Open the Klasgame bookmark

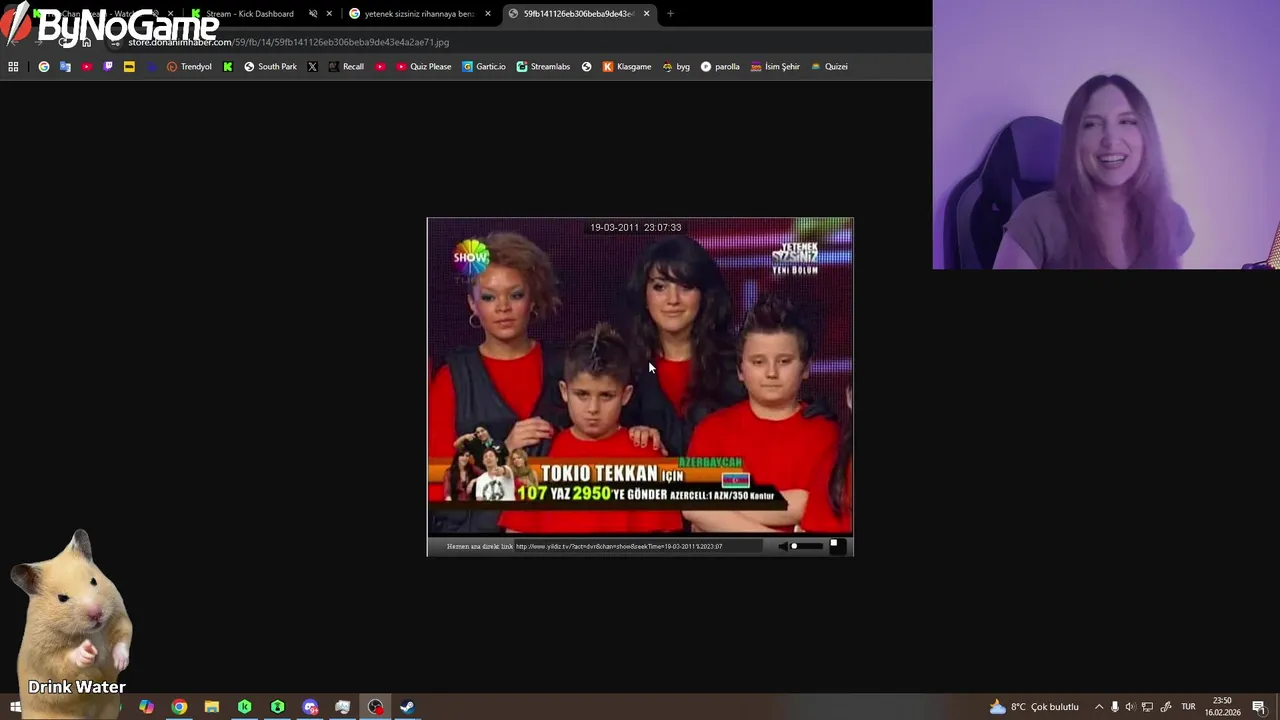pyautogui.click(x=627, y=67)
